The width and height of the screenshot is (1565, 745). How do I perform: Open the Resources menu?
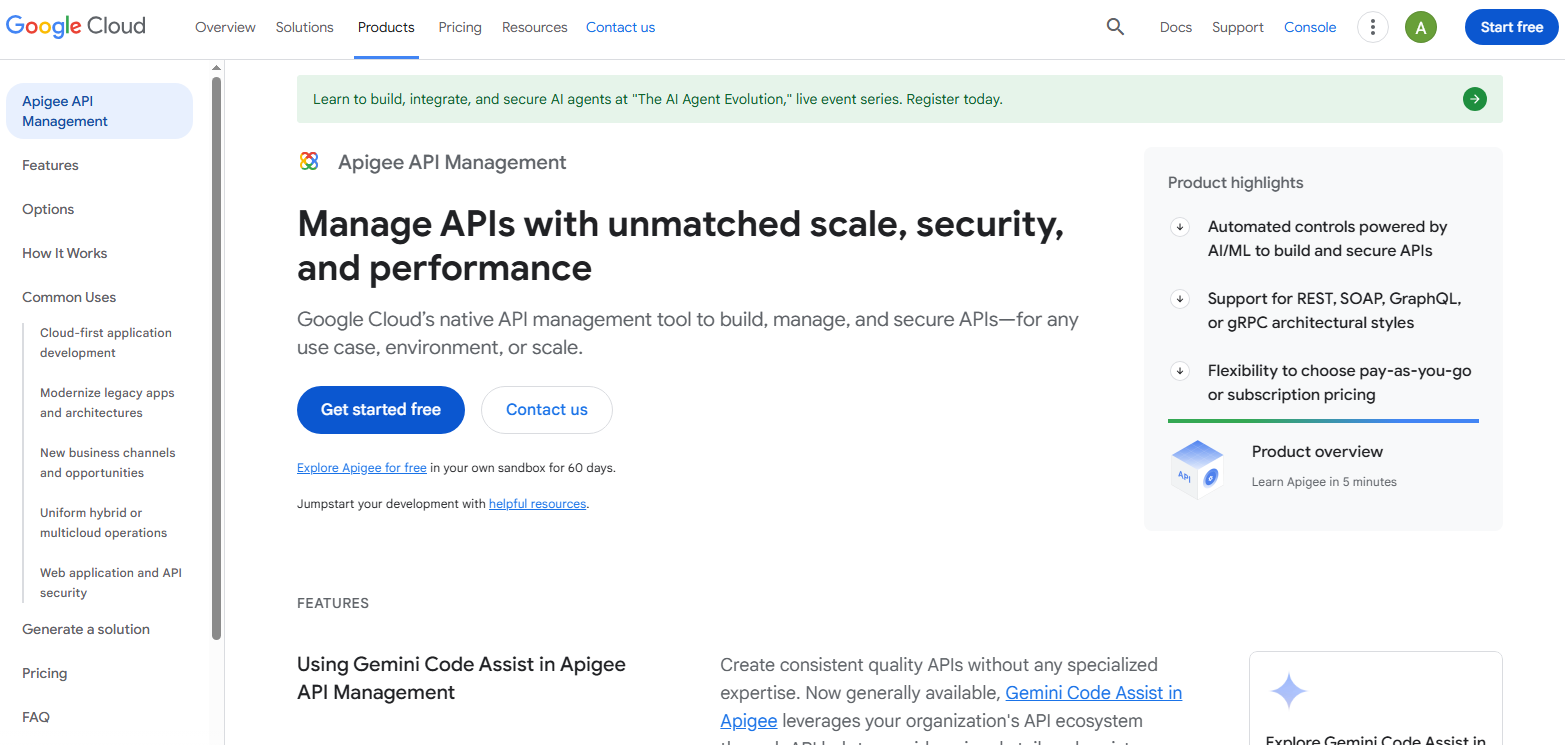pyautogui.click(x=534, y=27)
